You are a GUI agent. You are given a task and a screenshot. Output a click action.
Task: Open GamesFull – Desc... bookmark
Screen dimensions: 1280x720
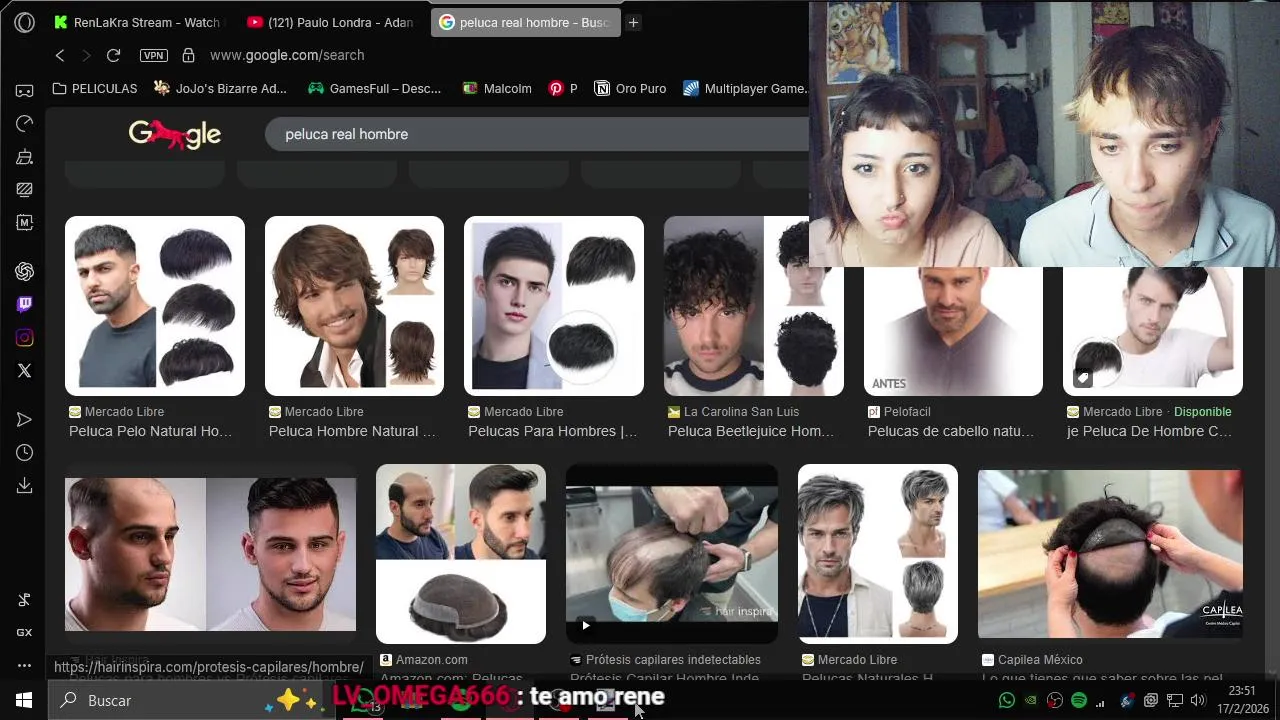(374, 88)
